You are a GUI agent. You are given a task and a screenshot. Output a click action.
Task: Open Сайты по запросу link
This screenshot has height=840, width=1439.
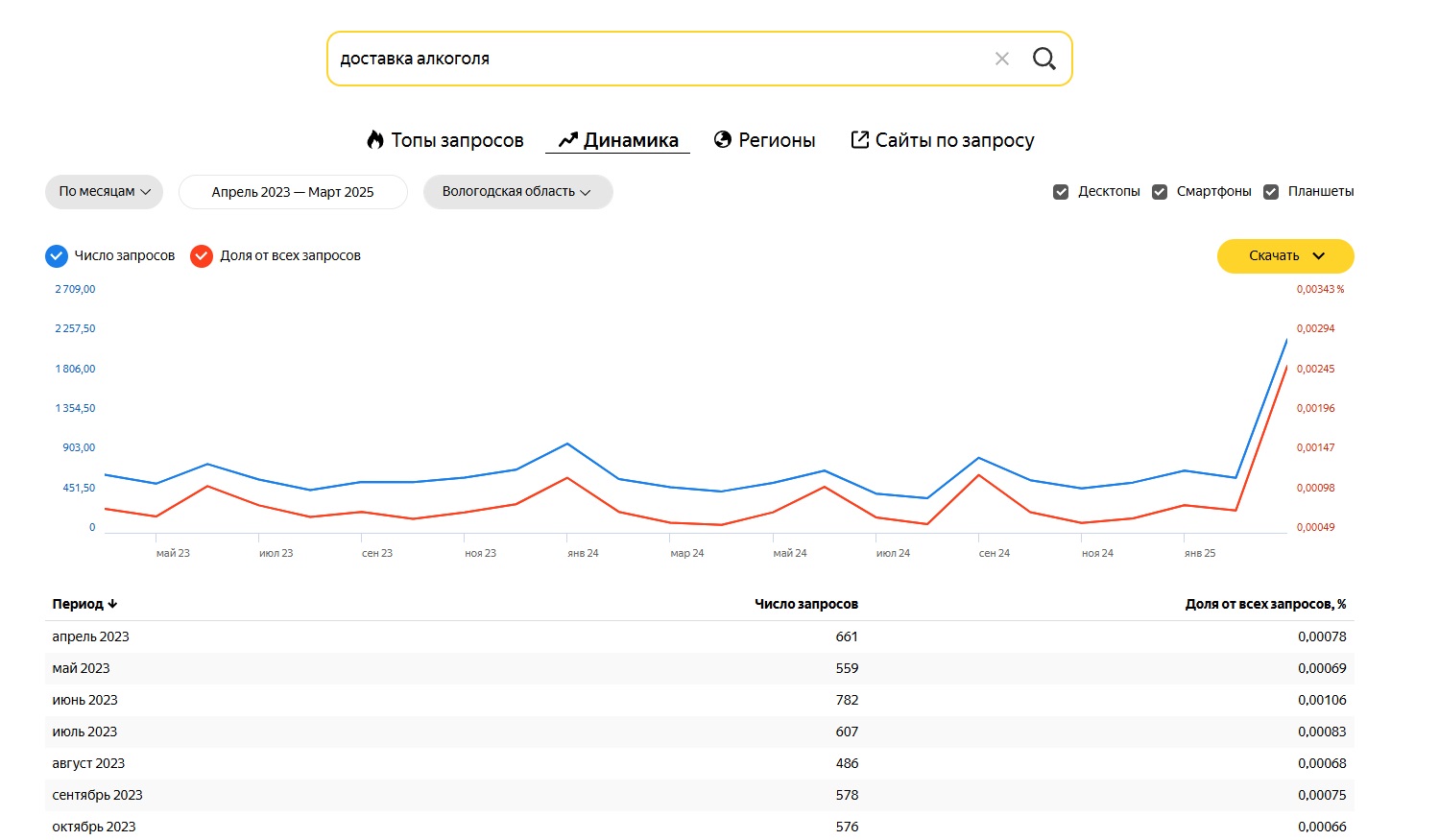click(954, 140)
